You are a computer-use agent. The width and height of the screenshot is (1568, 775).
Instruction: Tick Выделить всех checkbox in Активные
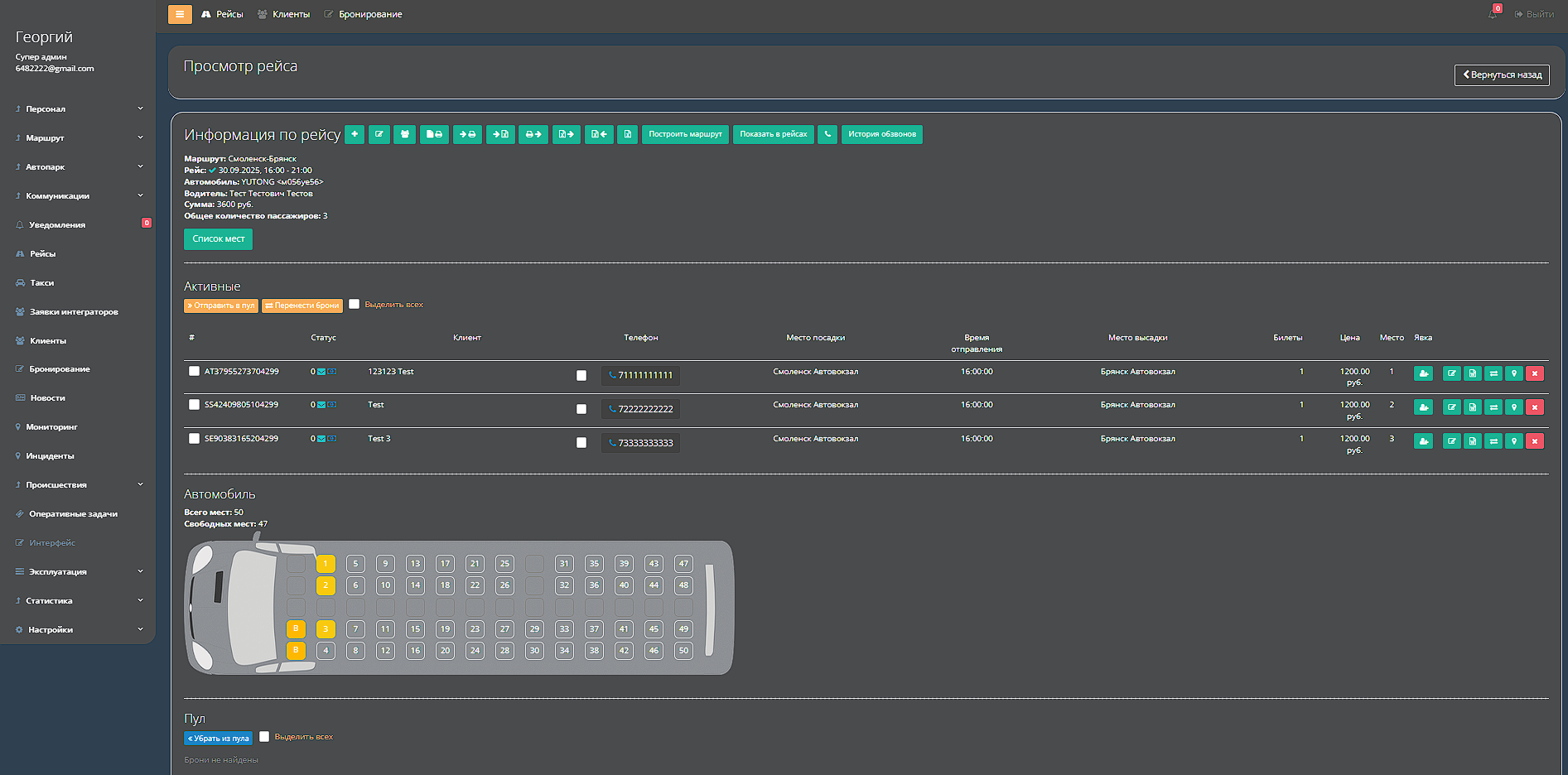[x=355, y=304]
